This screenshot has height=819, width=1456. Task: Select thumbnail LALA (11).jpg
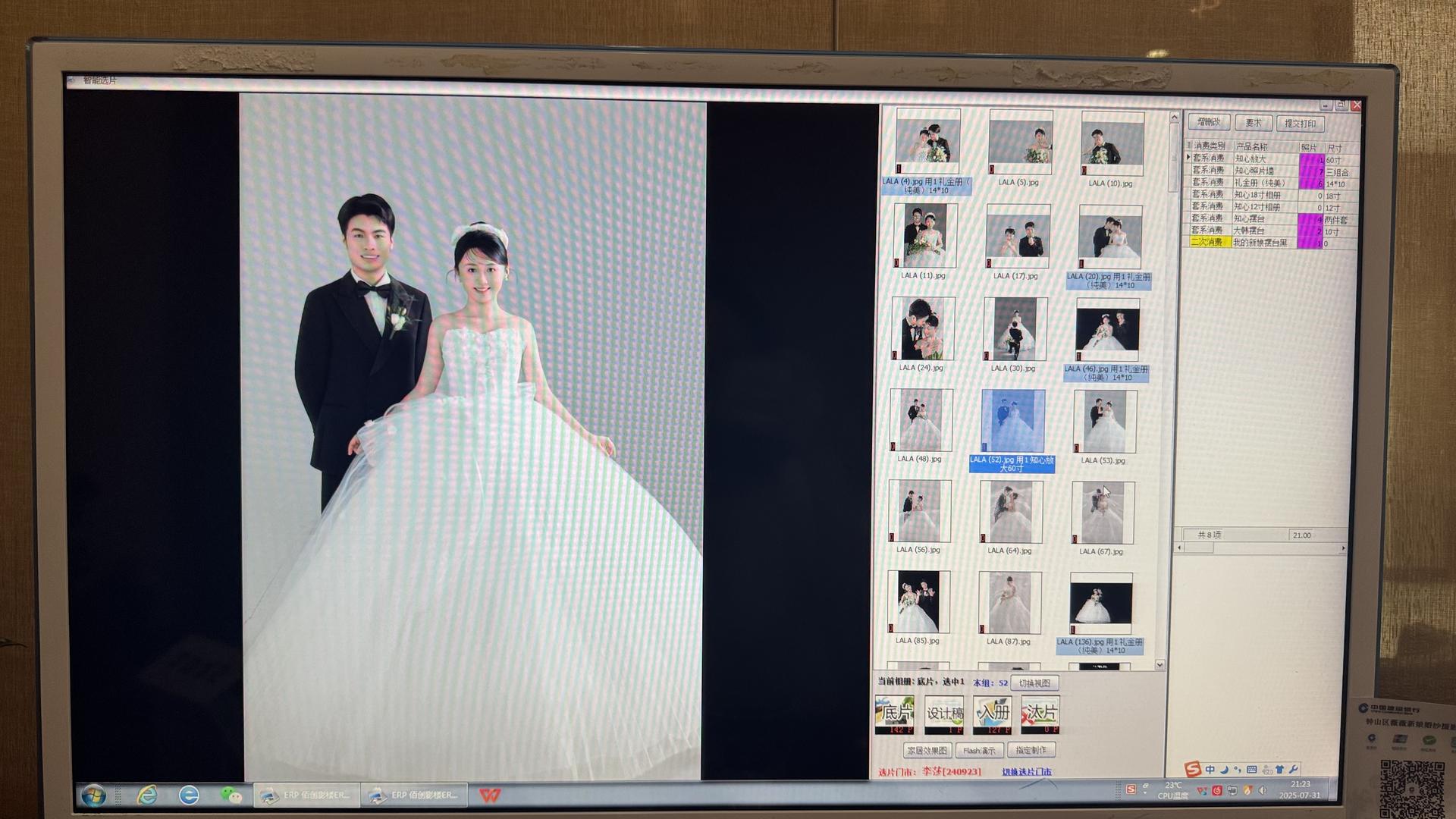tap(925, 236)
